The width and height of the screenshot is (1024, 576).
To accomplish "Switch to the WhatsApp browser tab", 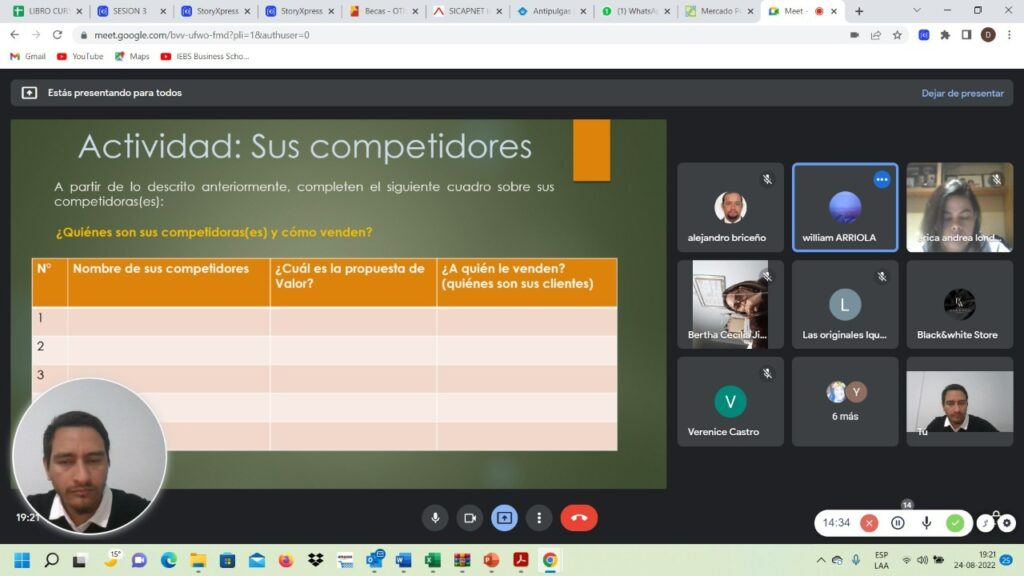I will 634,11.
